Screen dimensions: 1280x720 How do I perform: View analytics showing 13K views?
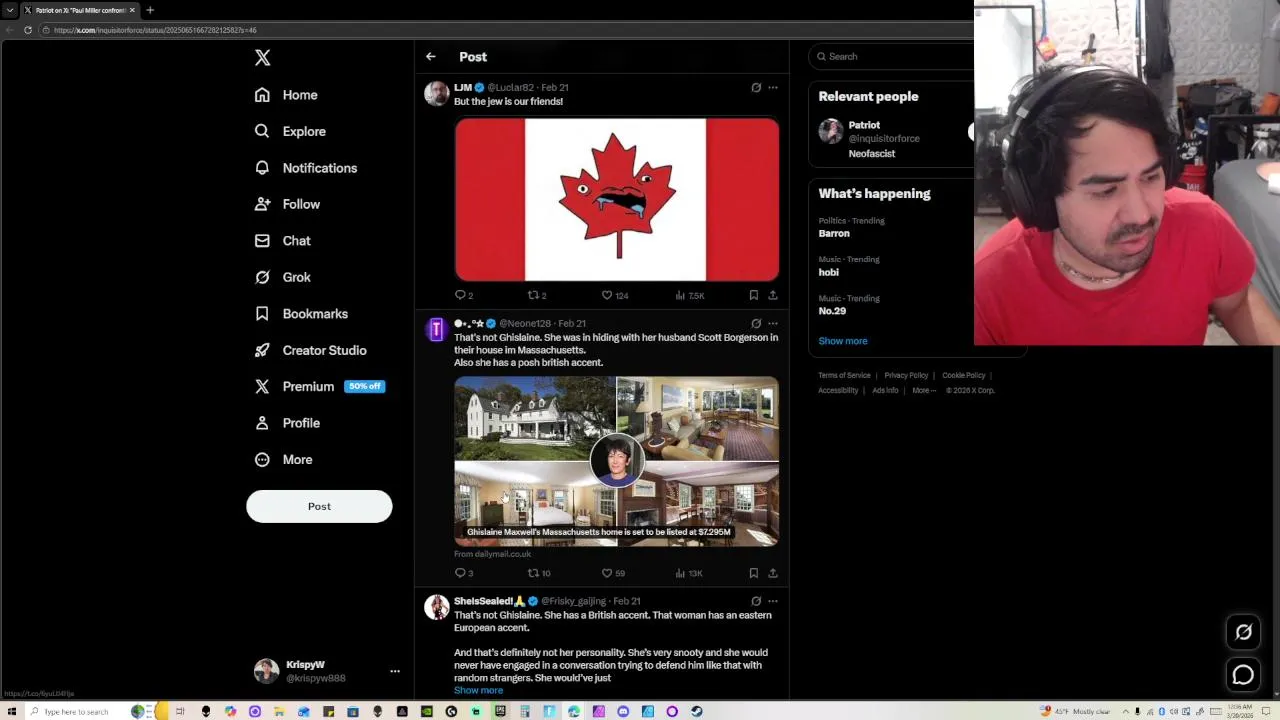click(x=689, y=573)
